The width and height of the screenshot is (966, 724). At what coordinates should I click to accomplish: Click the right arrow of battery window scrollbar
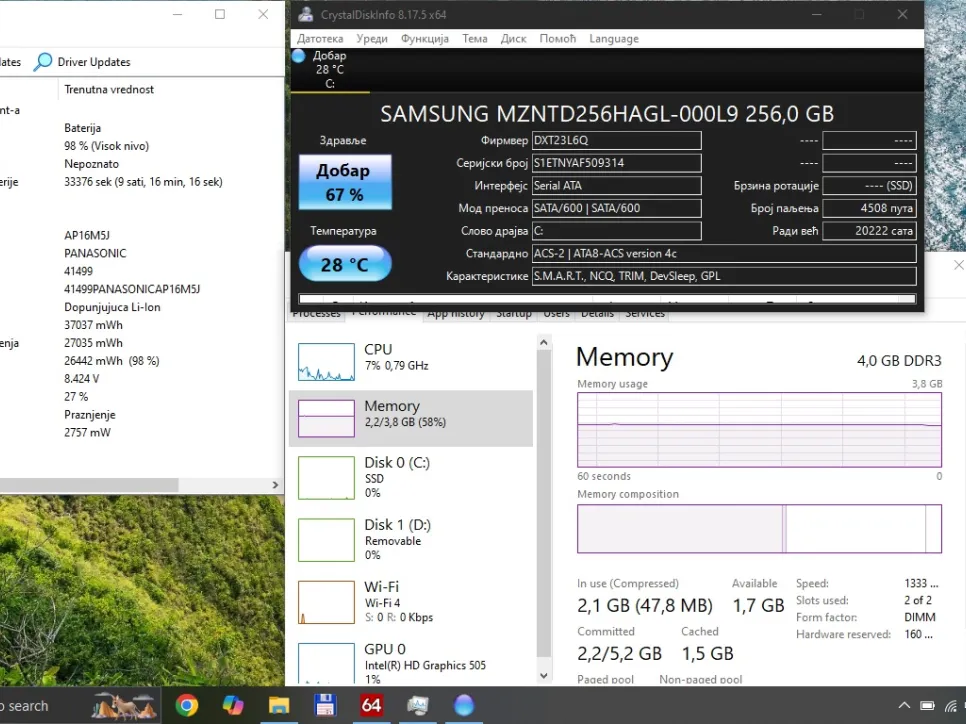[x=275, y=485]
